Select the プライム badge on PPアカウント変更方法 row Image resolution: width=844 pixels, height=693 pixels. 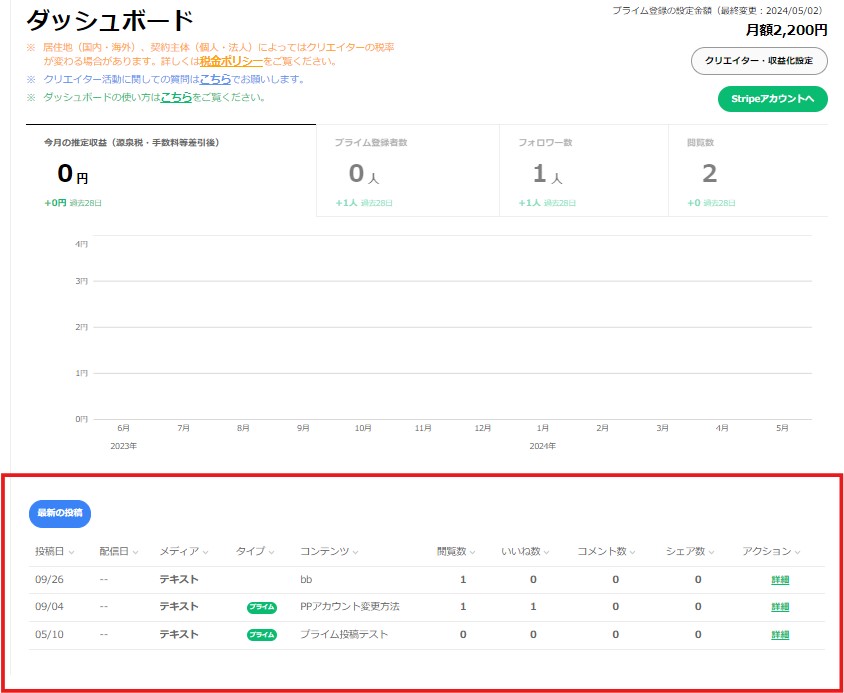pos(261,605)
